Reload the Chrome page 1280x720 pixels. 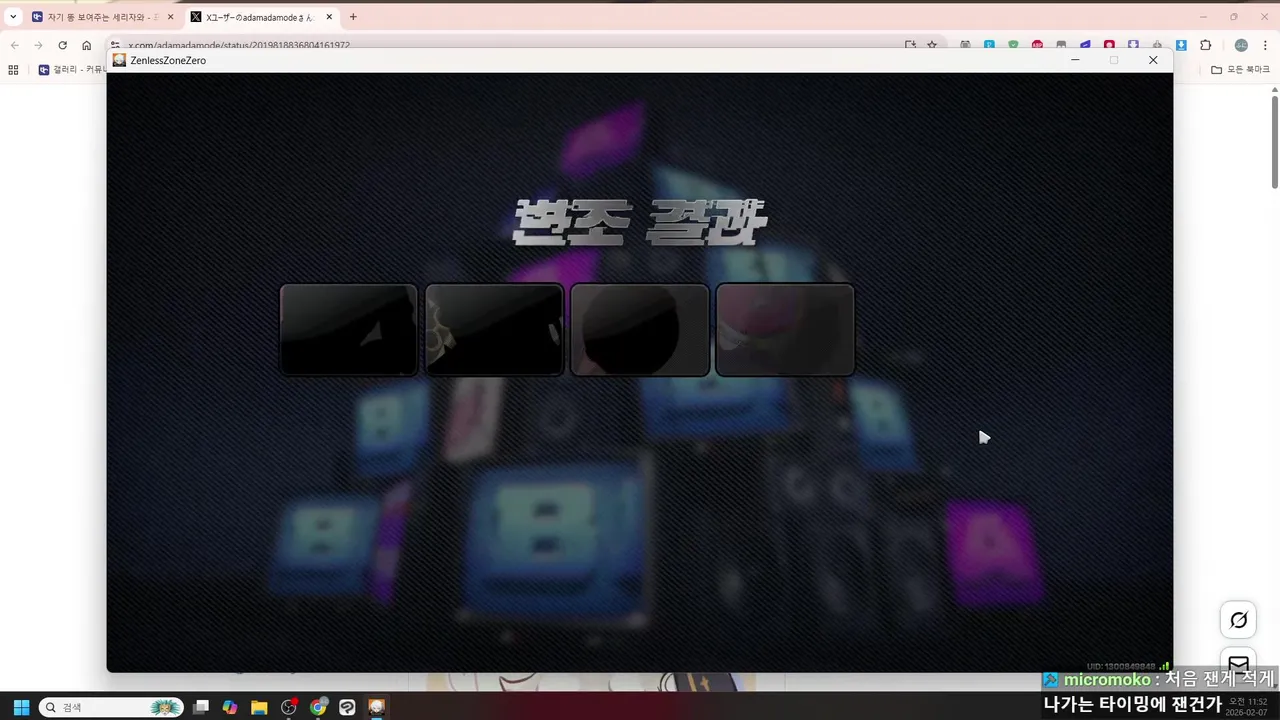(x=62, y=45)
